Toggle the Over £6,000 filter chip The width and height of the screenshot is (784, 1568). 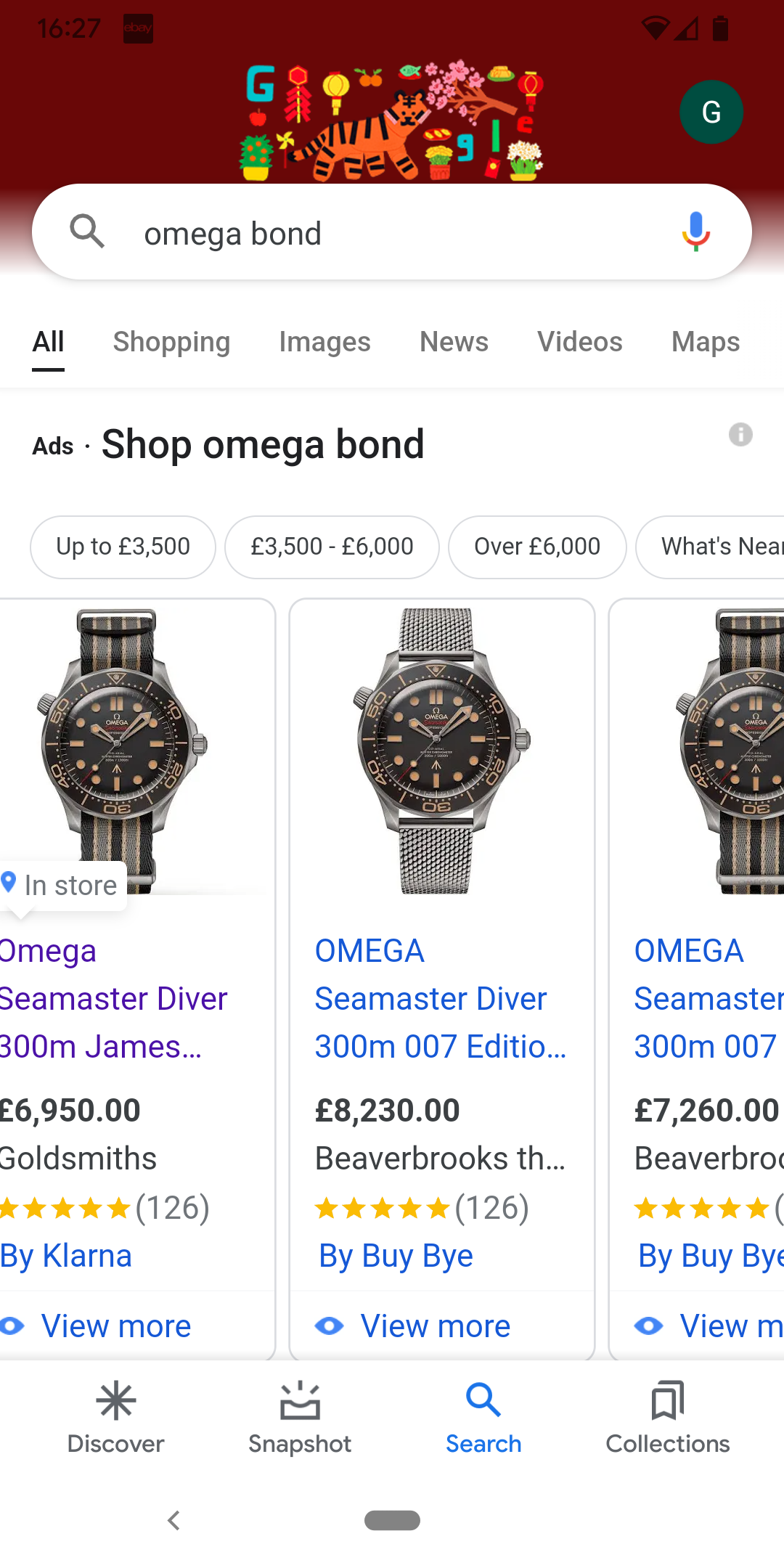tap(537, 547)
